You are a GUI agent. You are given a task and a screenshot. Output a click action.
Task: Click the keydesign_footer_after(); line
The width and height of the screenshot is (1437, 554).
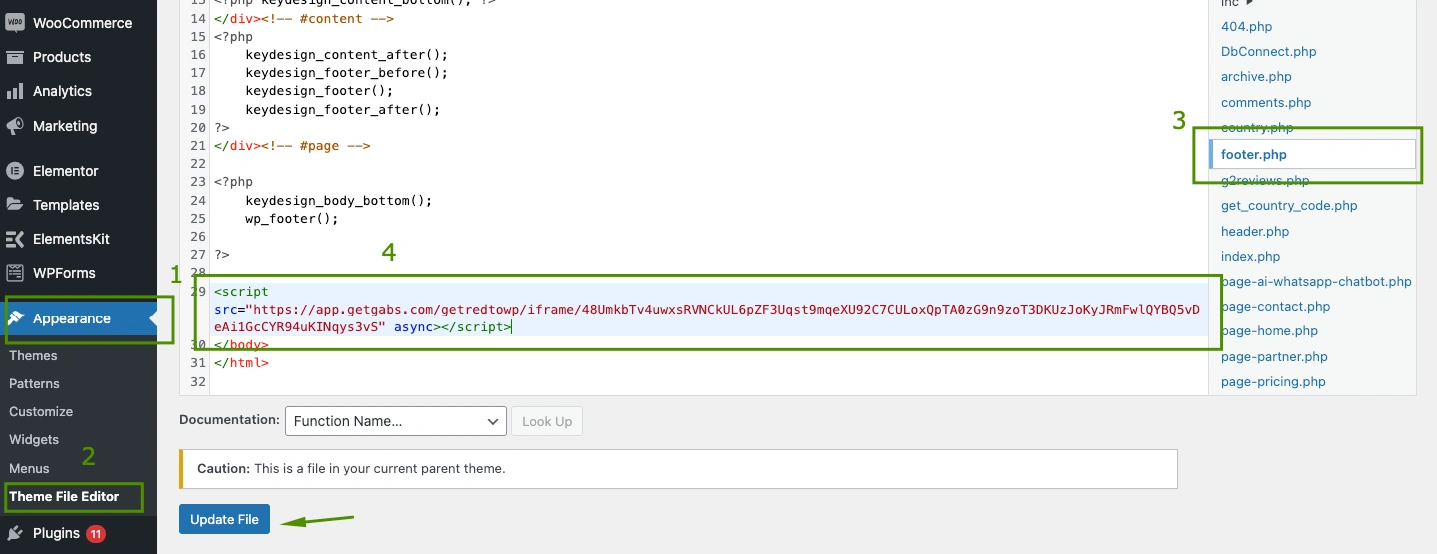tap(342, 109)
